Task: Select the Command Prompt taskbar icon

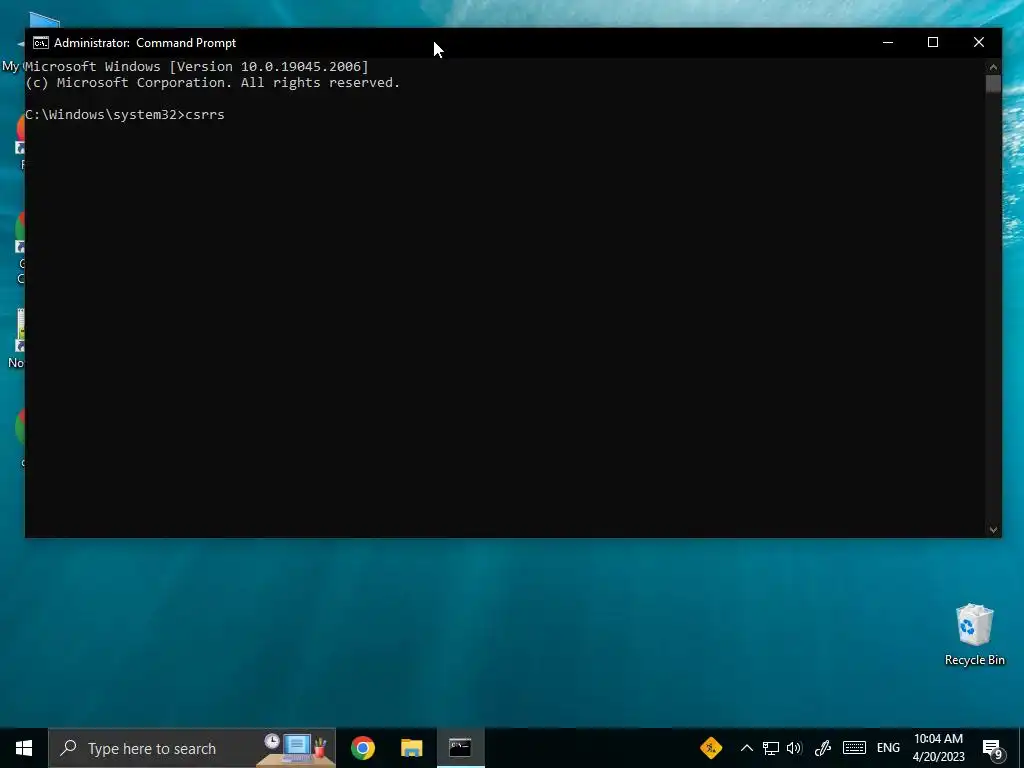Action: (x=460, y=748)
